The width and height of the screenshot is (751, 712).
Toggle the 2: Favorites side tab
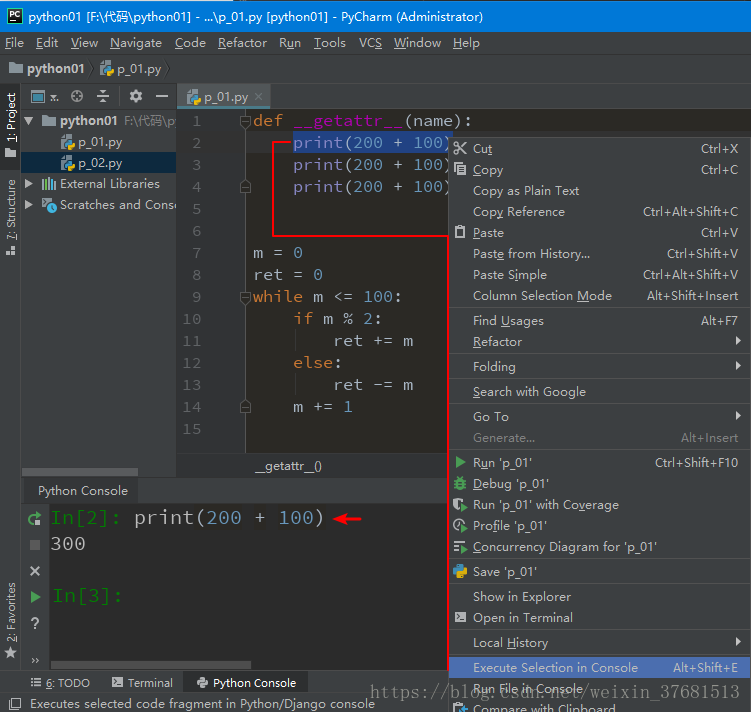[x=11, y=621]
